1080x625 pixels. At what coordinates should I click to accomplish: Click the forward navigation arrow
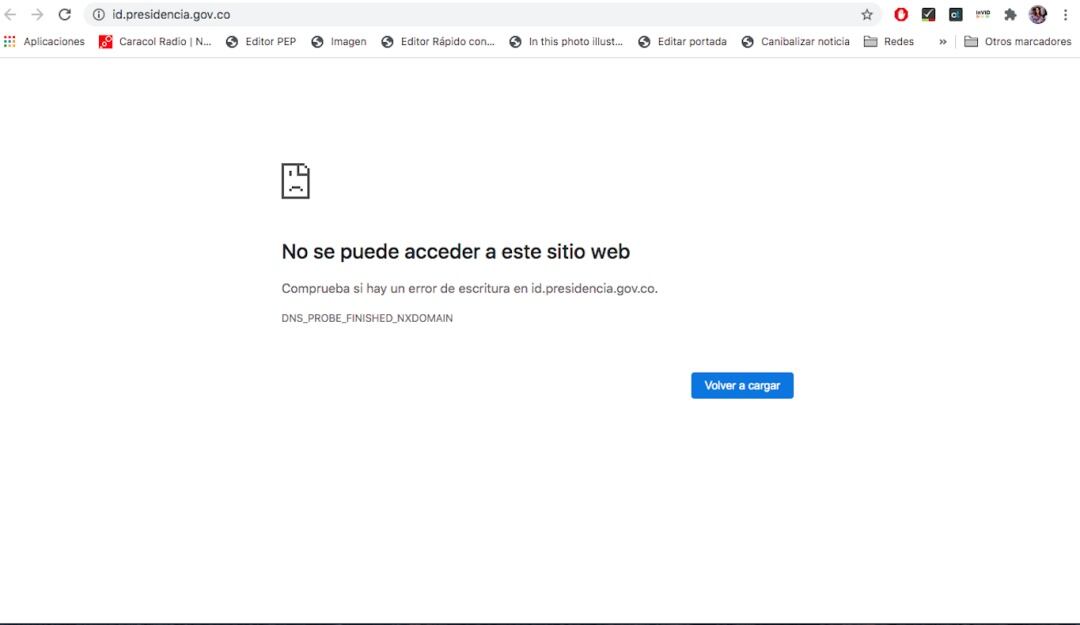coord(39,15)
